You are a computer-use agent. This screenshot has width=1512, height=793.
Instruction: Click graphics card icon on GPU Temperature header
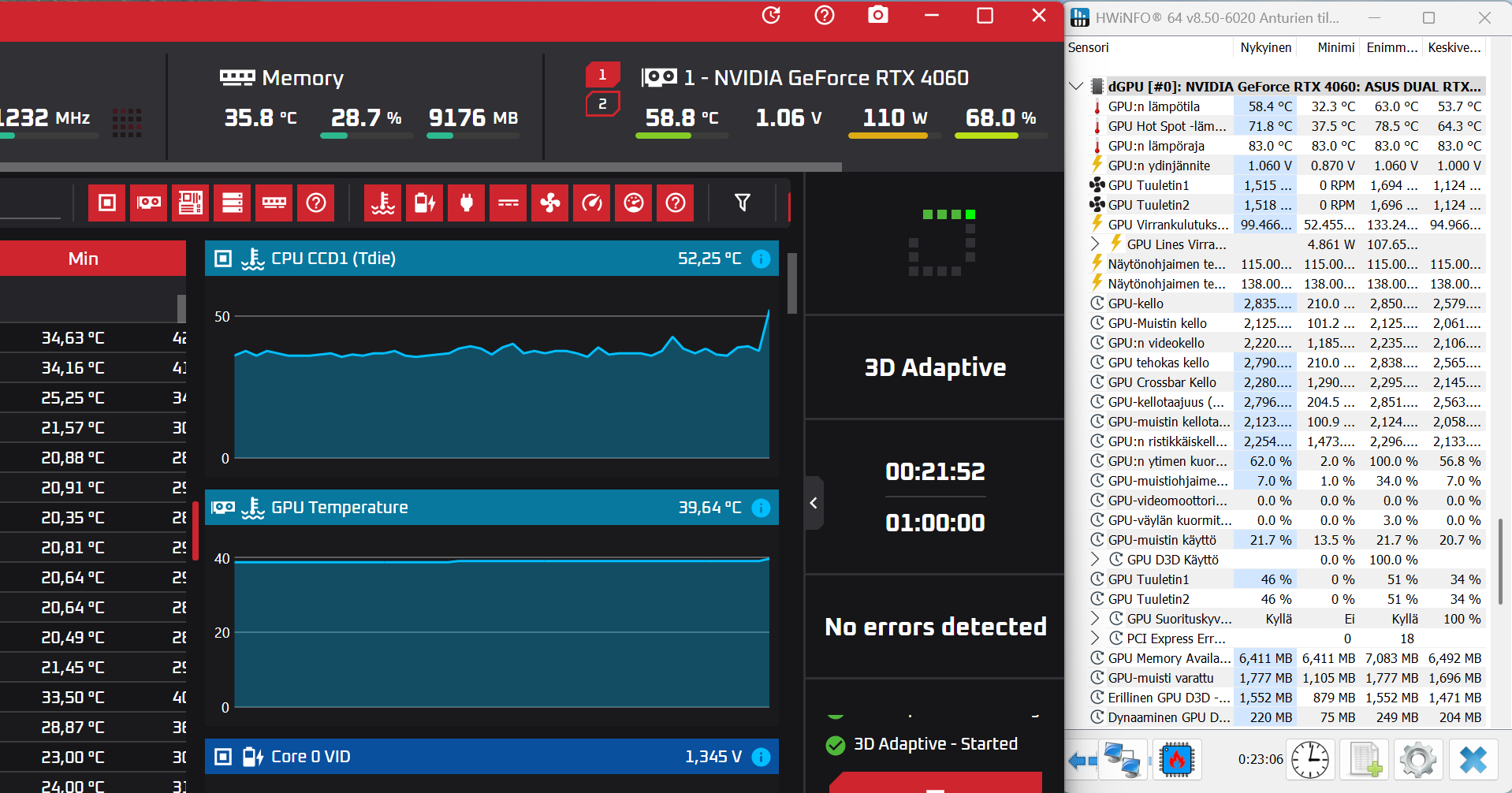click(223, 508)
